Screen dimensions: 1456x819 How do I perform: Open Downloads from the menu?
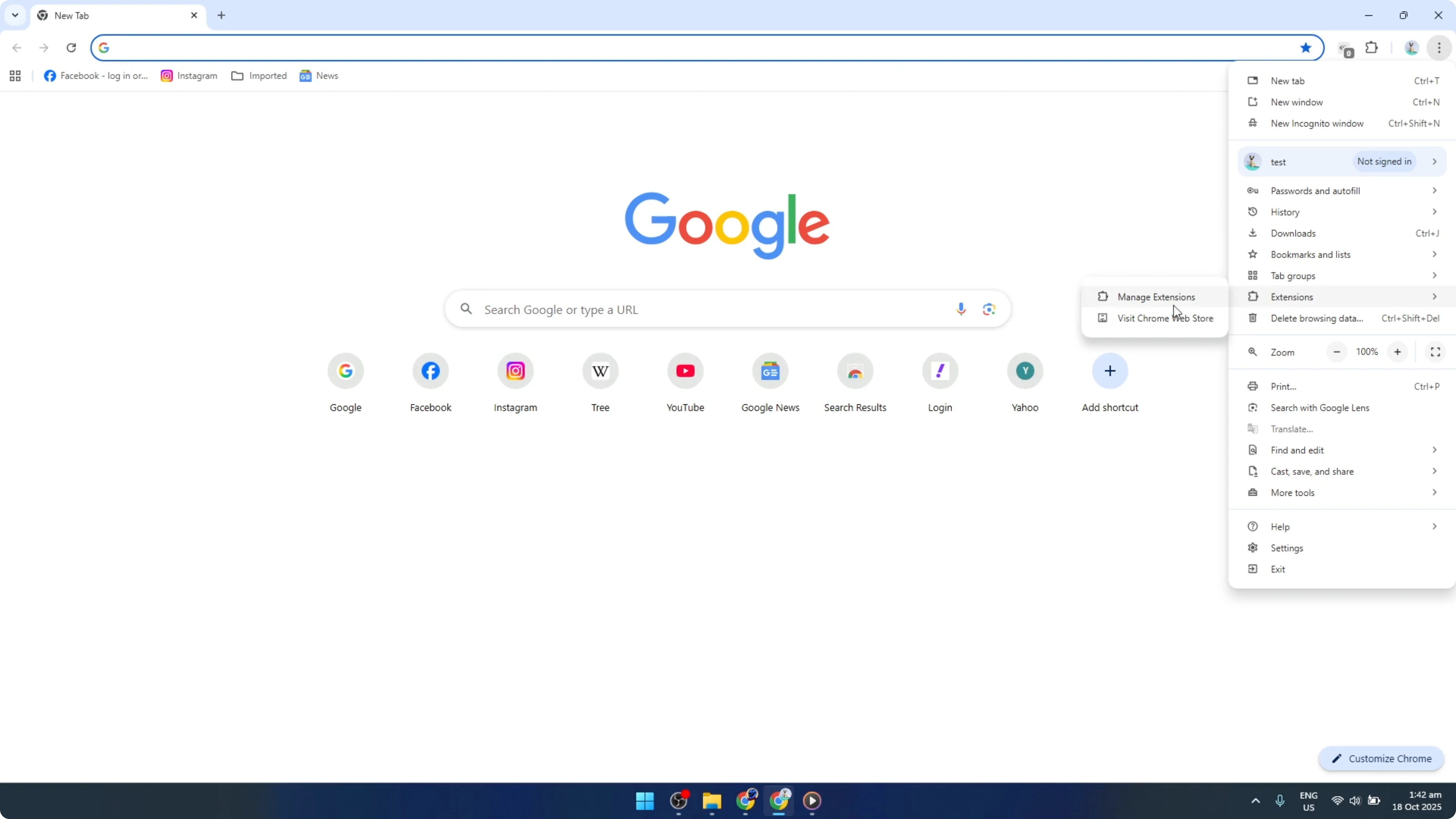point(1342,233)
